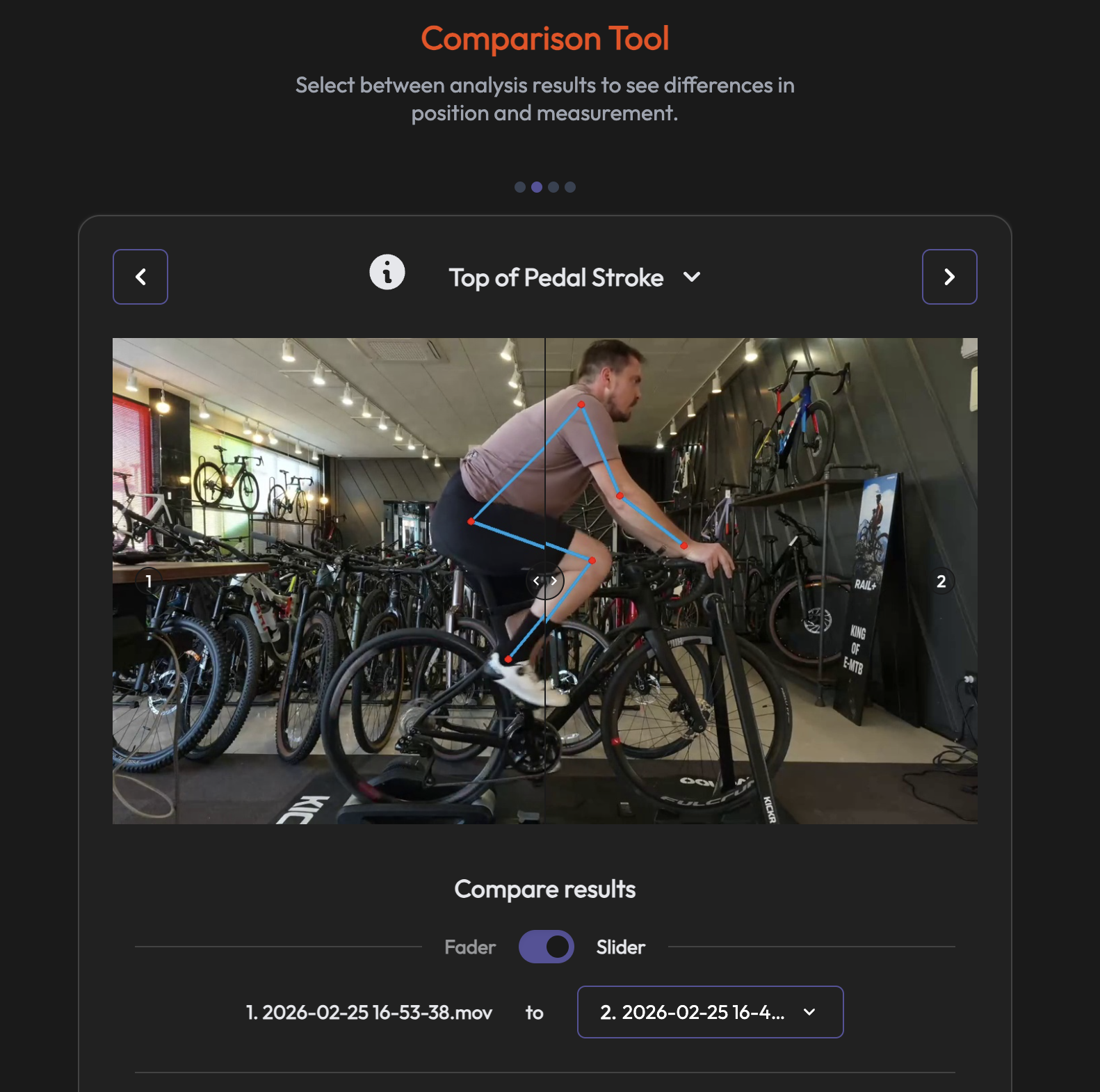This screenshot has width=1100, height=1092.
Task: Click the number 1 badge on the image
Action: [x=148, y=581]
